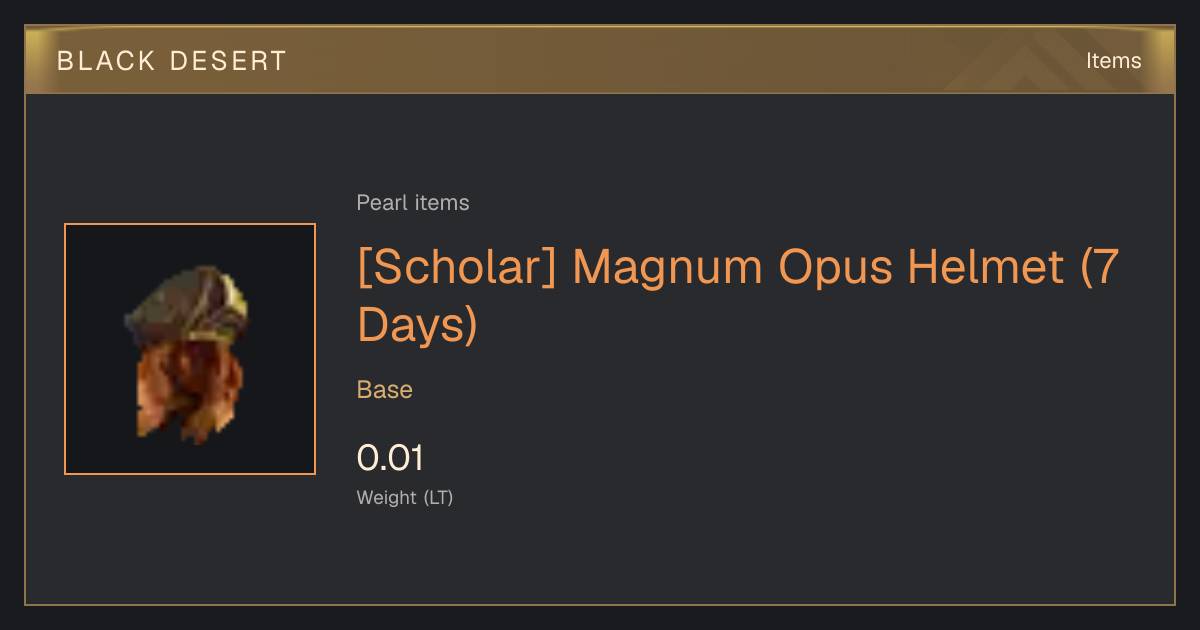This screenshot has width=1200, height=630.
Task: Click the 0.01 weight value
Action: point(390,458)
